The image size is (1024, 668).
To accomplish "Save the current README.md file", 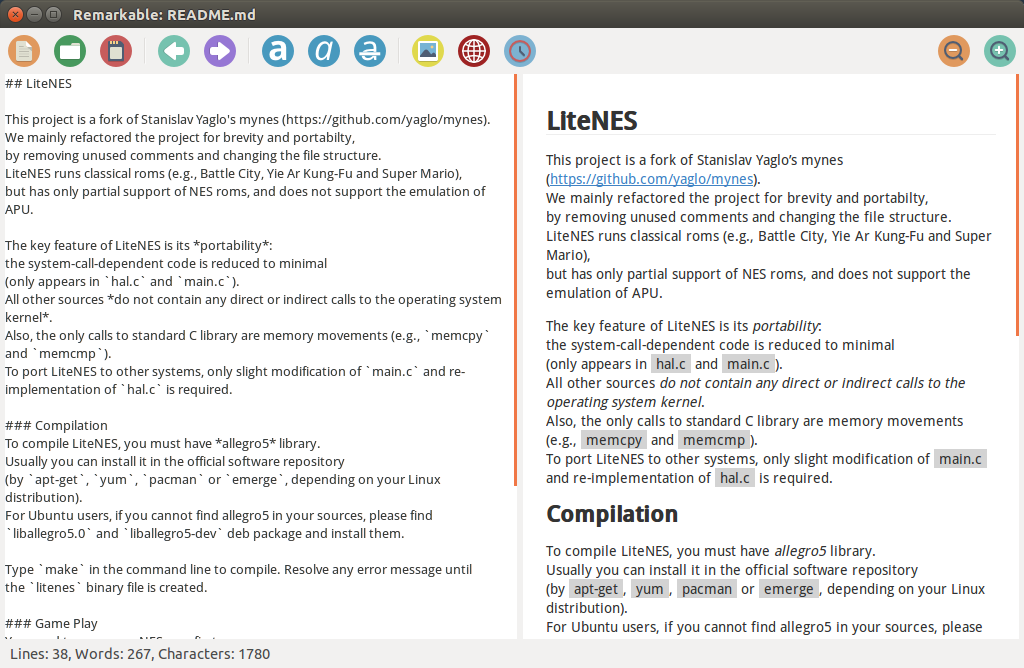I will tap(116, 51).
